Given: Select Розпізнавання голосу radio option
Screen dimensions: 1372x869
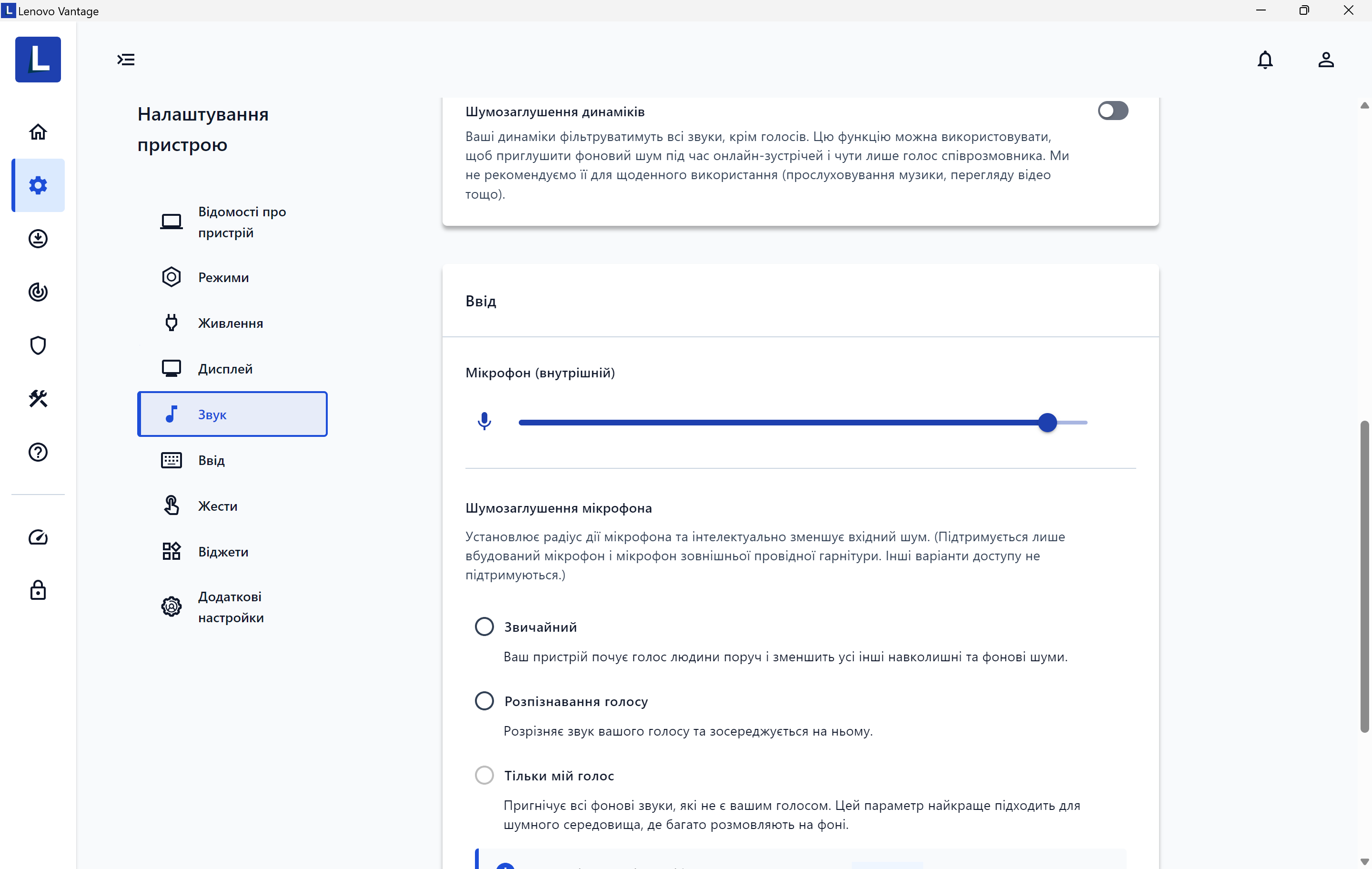Looking at the screenshot, I should pyautogui.click(x=484, y=701).
